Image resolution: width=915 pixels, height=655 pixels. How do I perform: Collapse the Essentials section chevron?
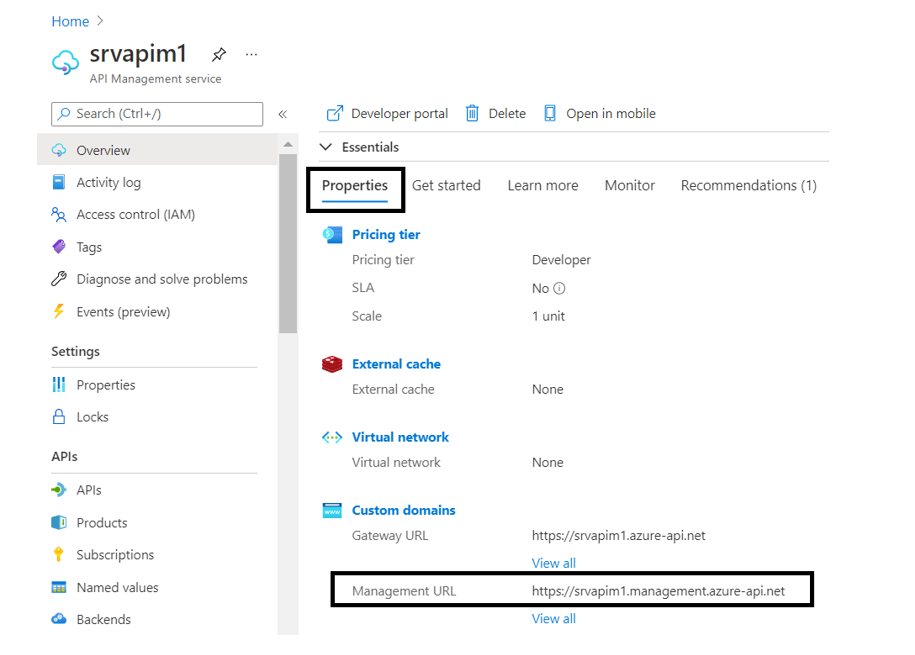coord(326,147)
